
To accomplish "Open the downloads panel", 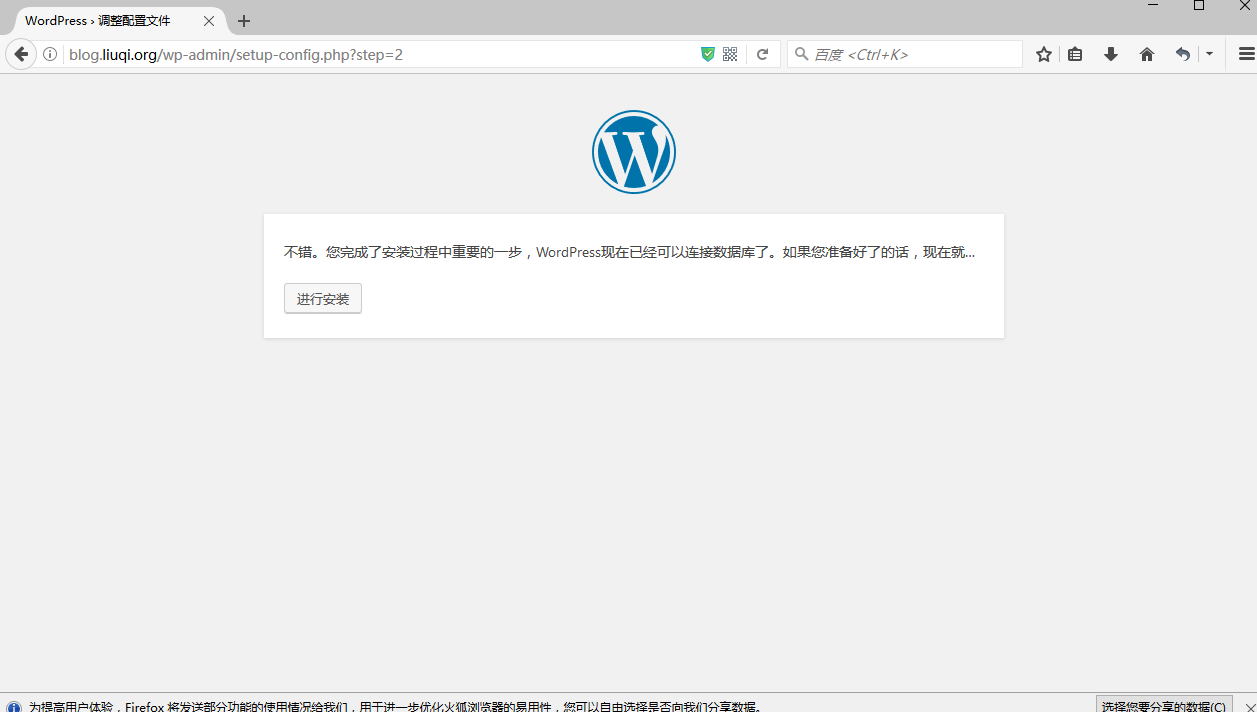I will pyautogui.click(x=1111, y=54).
